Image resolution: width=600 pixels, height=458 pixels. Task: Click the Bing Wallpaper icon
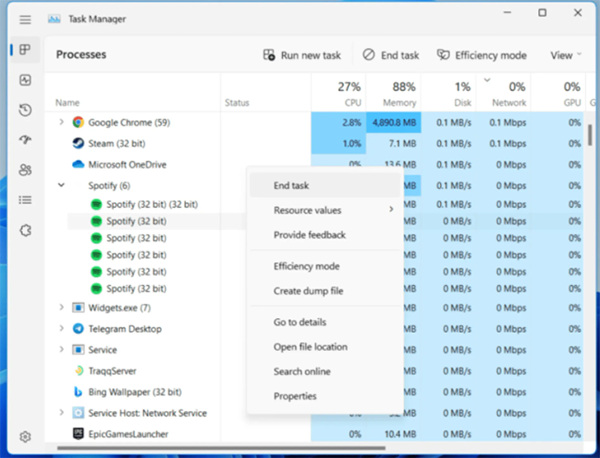pyautogui.click(x=78, y=392)
